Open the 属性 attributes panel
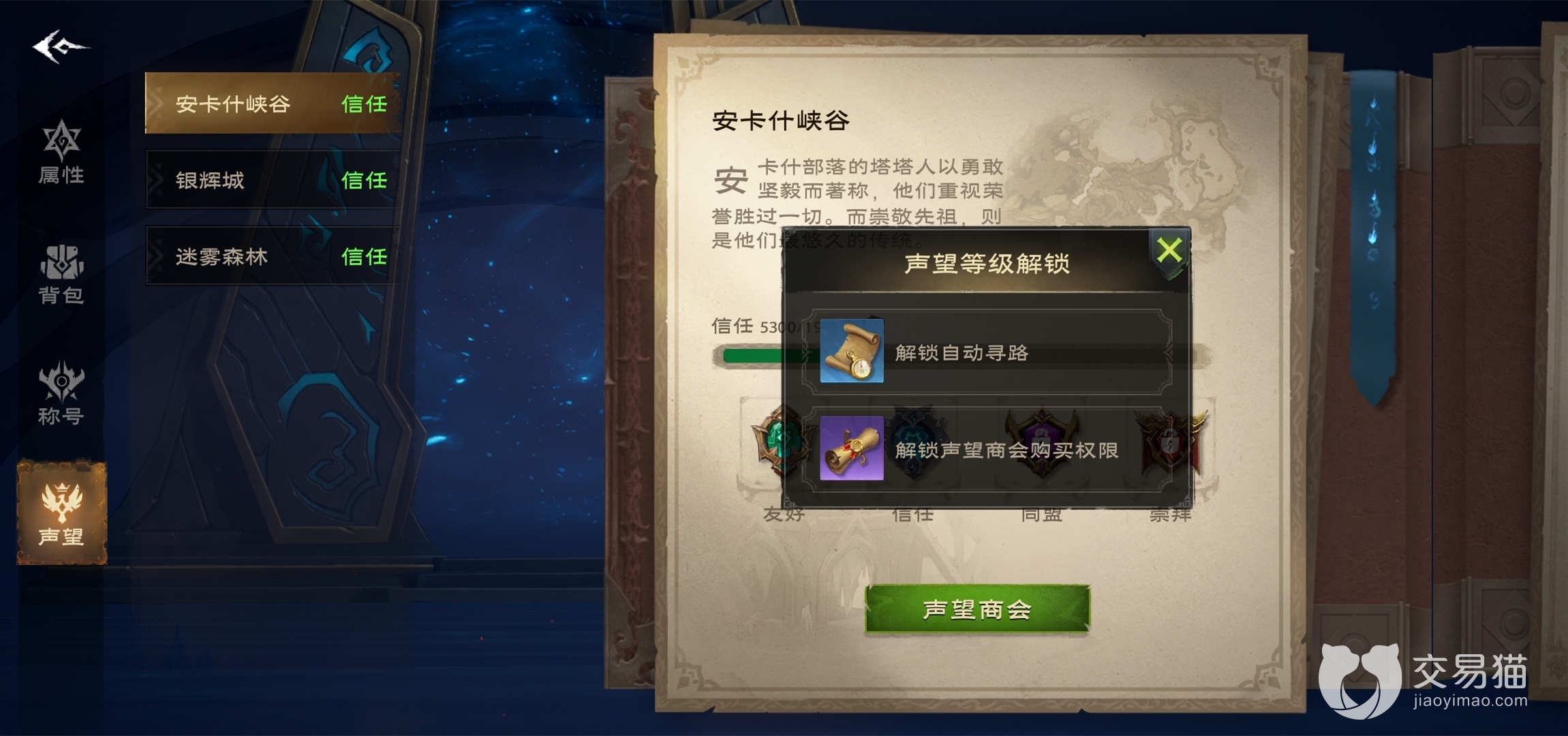The width and height of the screenshot is (1568, 736). click(61, 153)
